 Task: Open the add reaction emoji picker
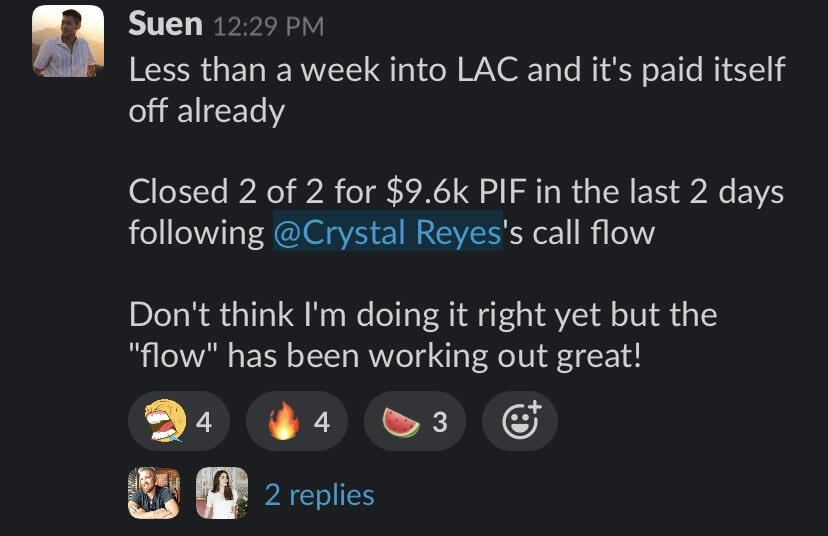[x=520, y=421]
